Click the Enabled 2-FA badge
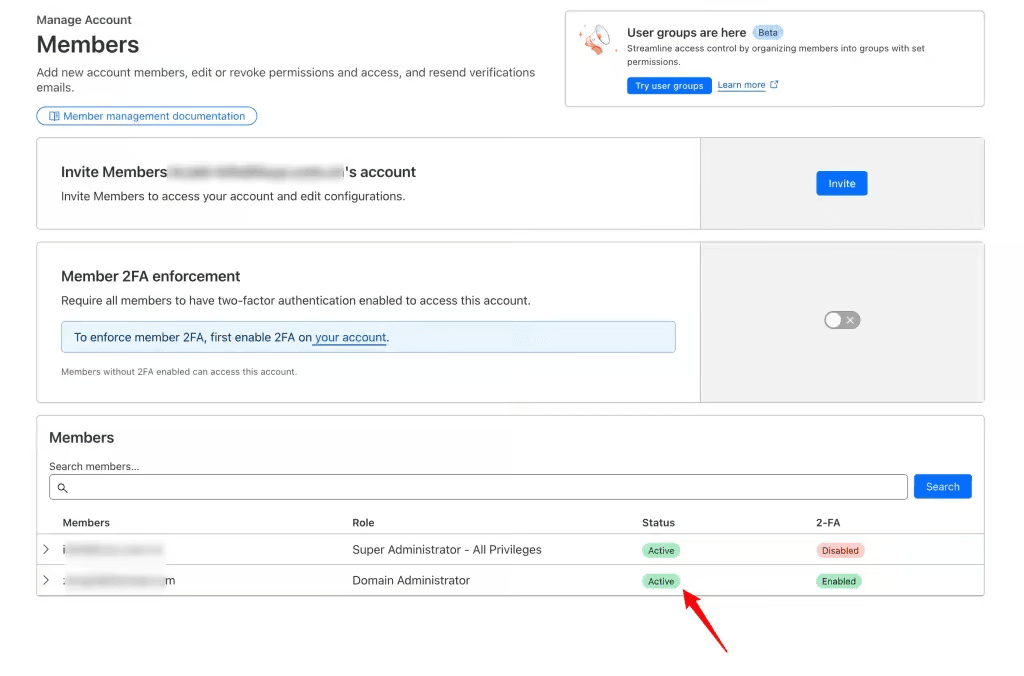1024x676 pixels. click(x=838, y=581)
